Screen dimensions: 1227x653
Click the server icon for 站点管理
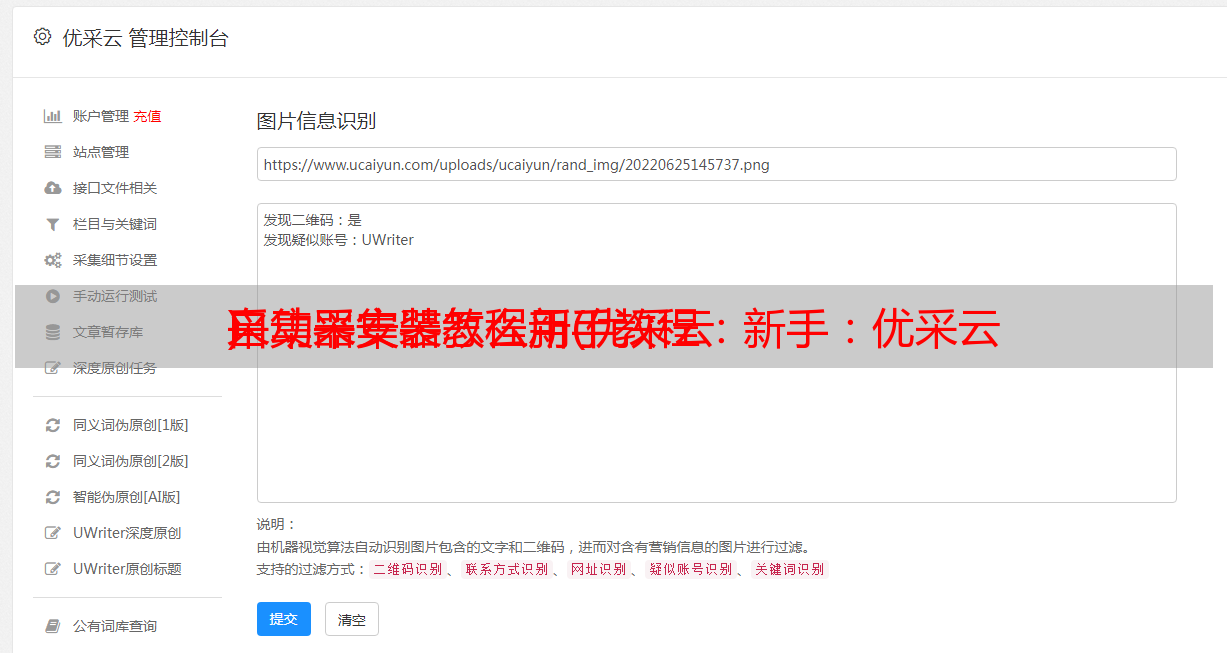point(53,152)
